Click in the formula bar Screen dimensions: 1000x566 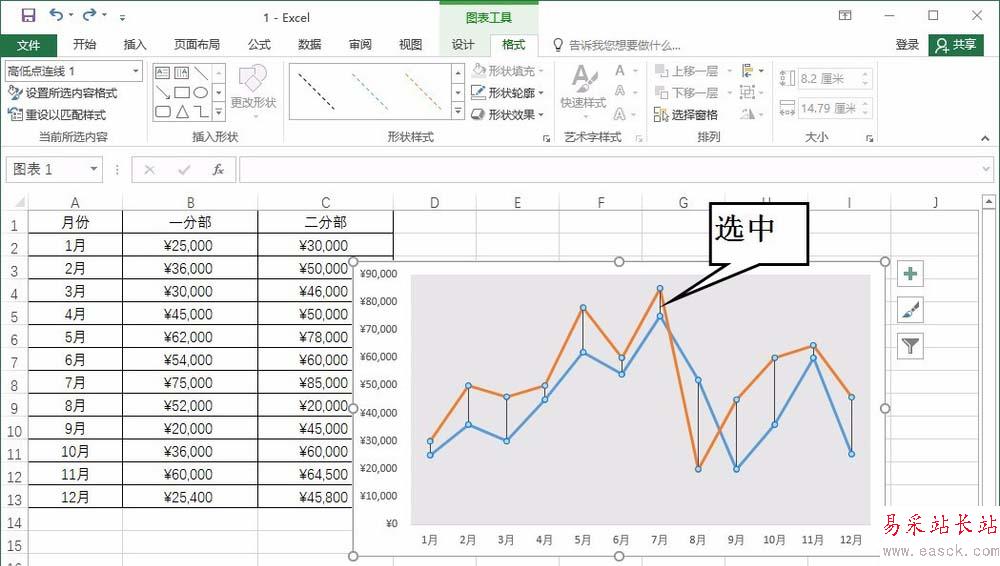tap(609, 170)
